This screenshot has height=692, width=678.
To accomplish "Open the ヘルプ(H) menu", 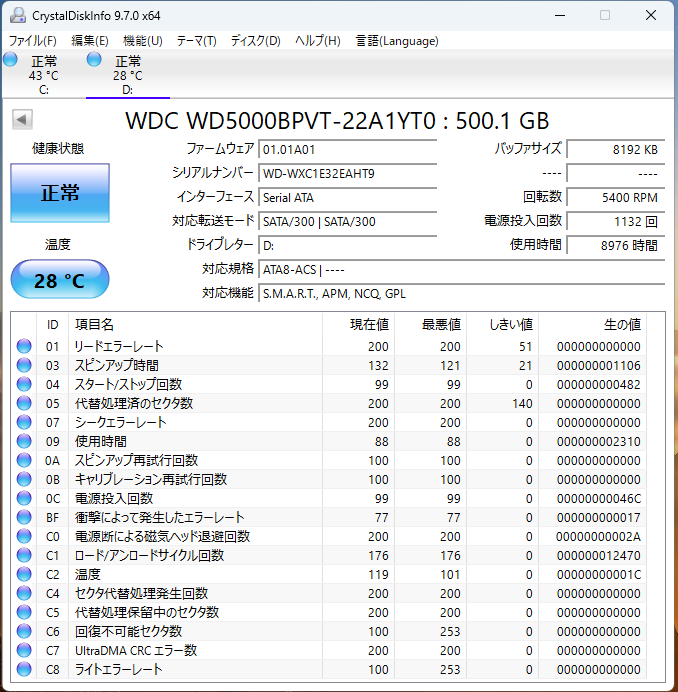I will (x=318, y=41).
